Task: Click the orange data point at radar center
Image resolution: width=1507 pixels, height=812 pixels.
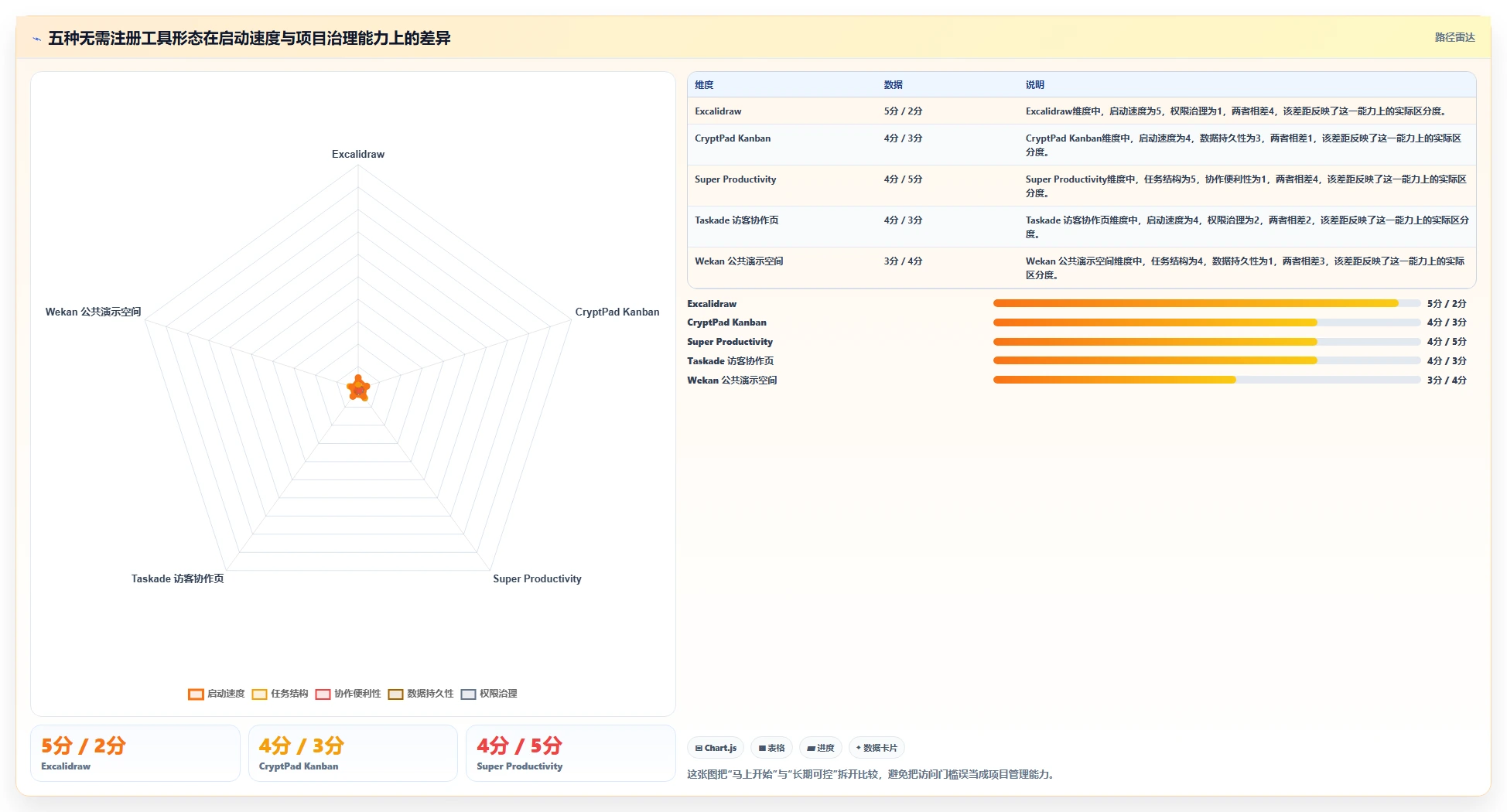Action: pos(358,389)
